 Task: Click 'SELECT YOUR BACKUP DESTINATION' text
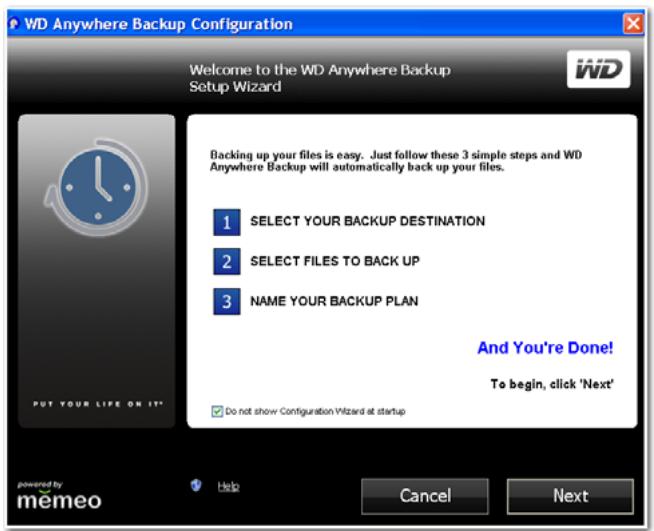pyautogui.click(x=367, y=221)
